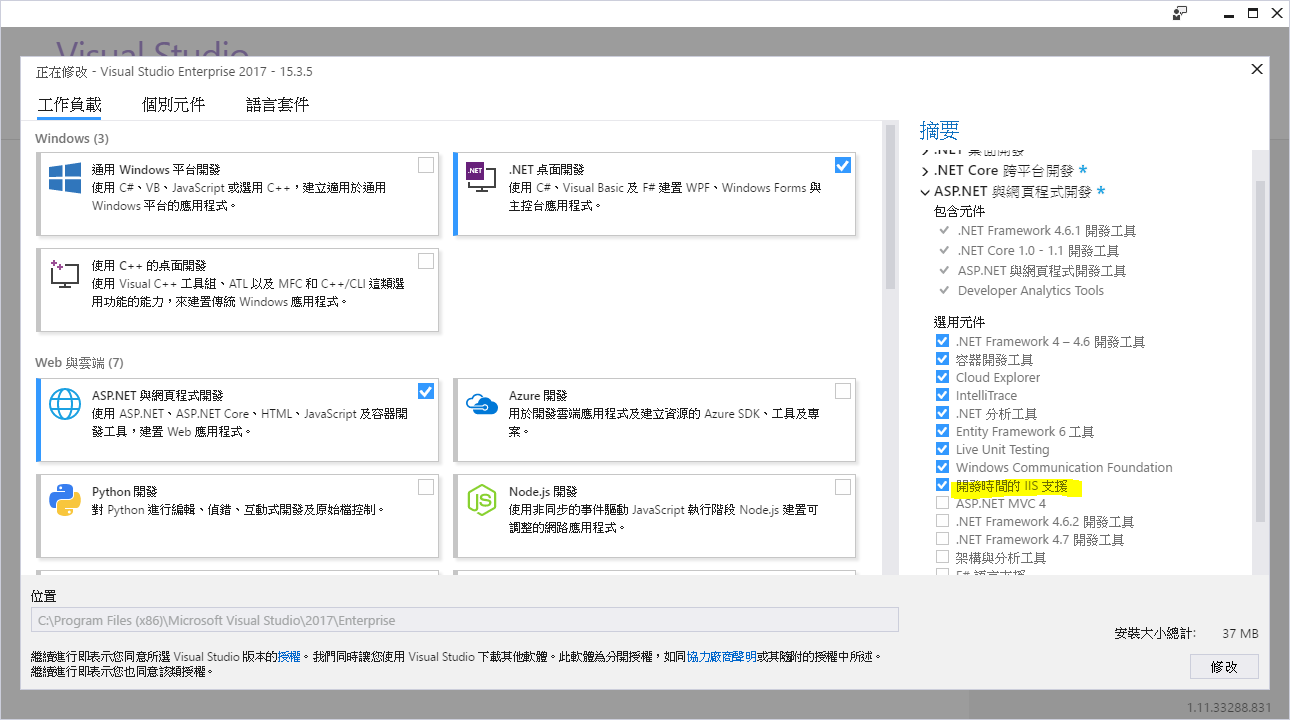Switch to 個別元件 tab

(x=173, y=104)
